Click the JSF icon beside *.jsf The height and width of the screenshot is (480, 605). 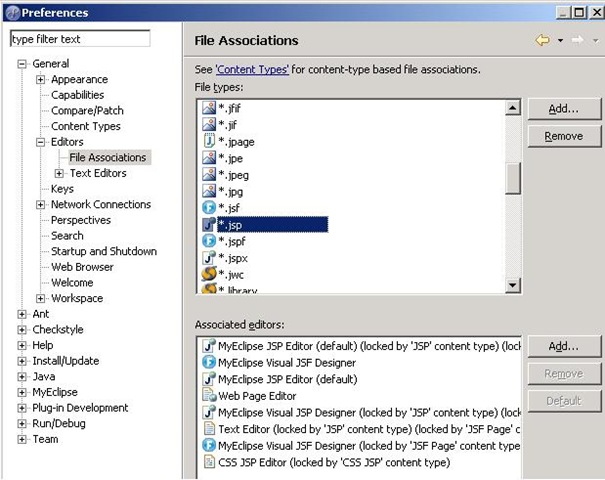pyautogui.click(x=209, y=208)
